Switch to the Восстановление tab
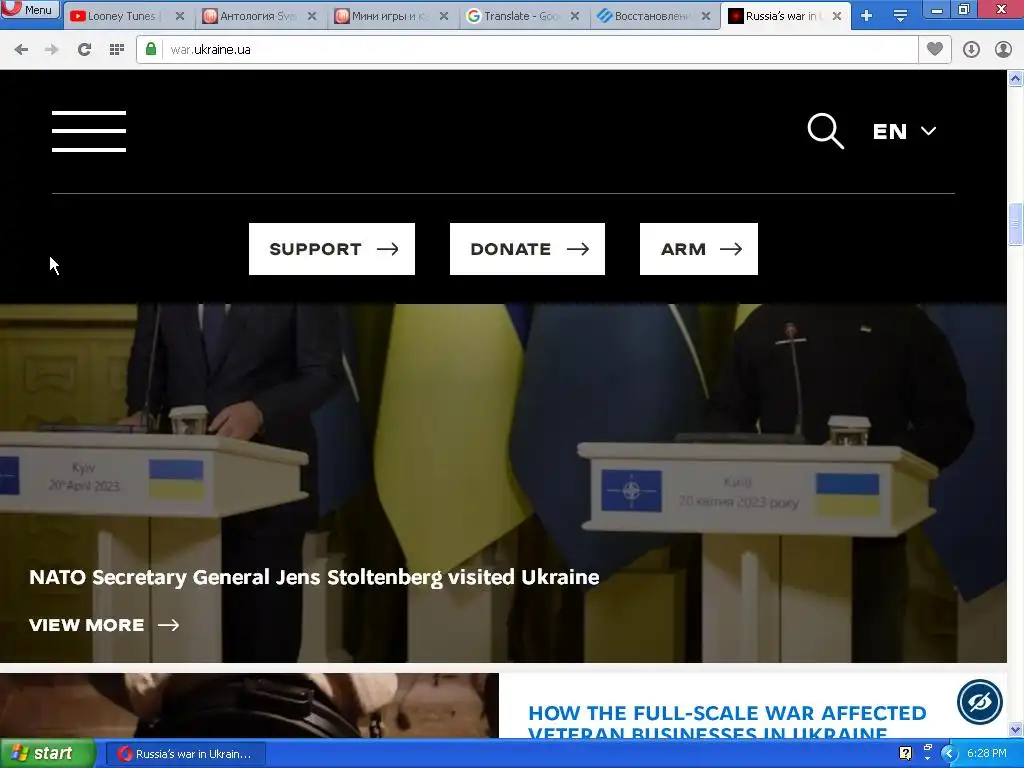The width and height of the screenshot is (1024, 768). (653, 16)
